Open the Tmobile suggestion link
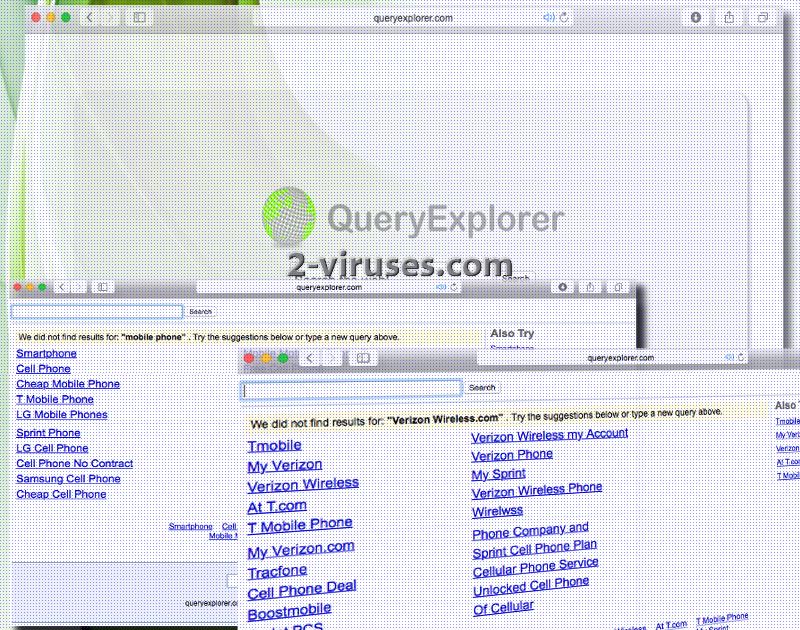 [x=274, y=446]
